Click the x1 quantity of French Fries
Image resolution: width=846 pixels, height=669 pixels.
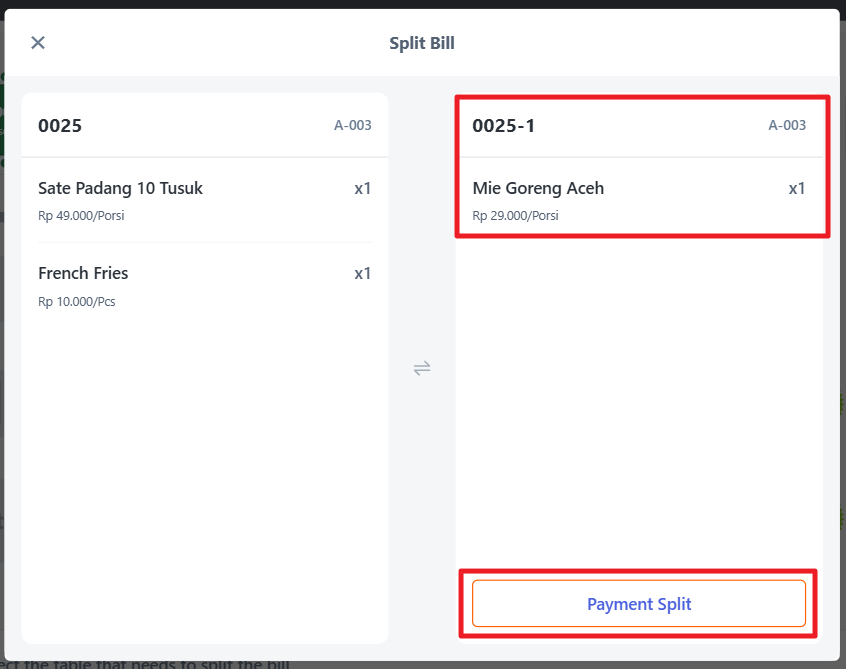tap(362, 274)
